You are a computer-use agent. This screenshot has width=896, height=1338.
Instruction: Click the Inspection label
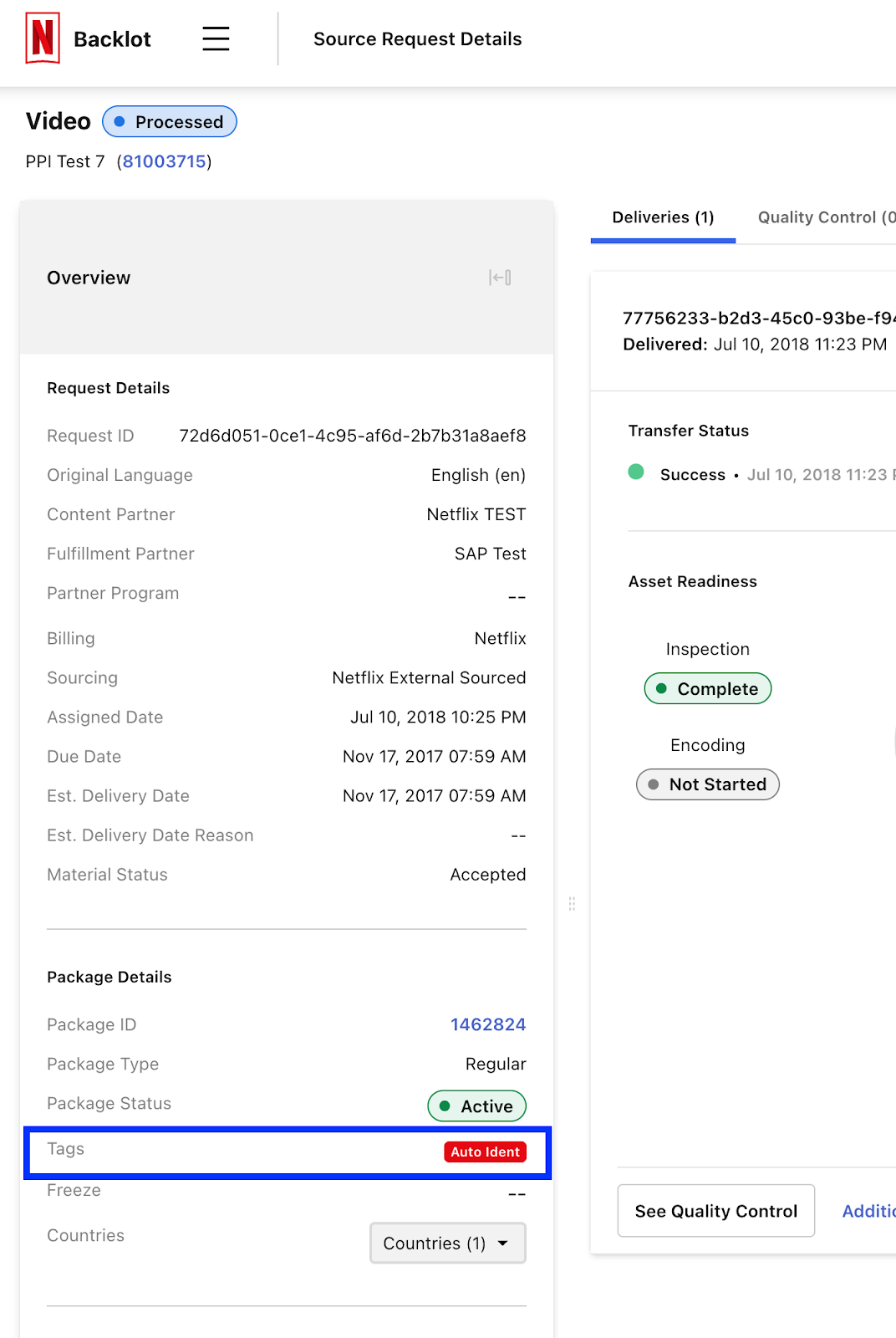(x=708, y=649)
